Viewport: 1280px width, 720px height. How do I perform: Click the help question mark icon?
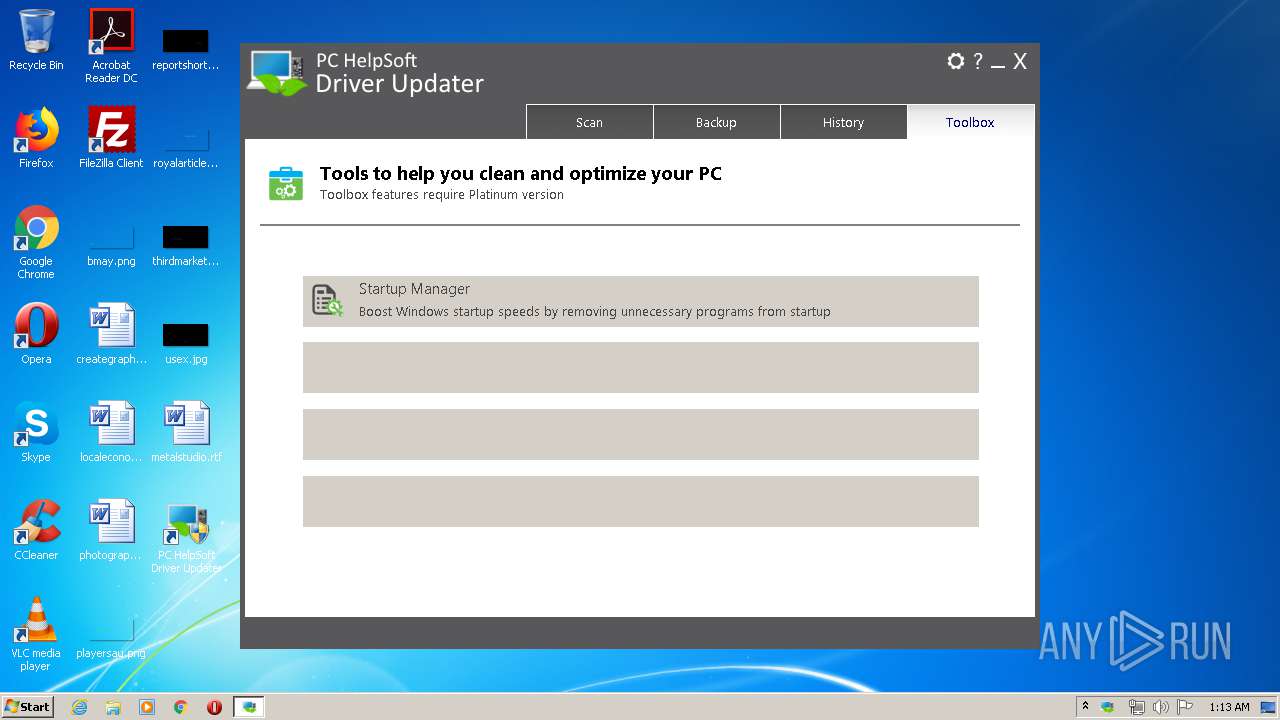(978, 61)
